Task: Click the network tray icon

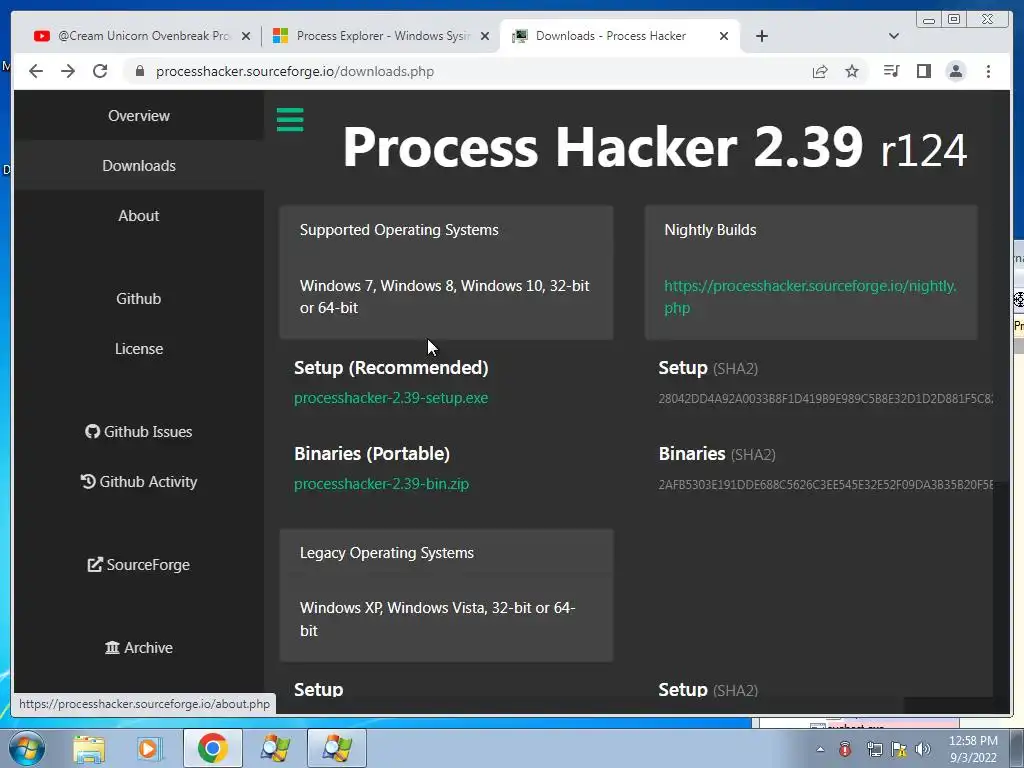Action: [x=874, y=749]
